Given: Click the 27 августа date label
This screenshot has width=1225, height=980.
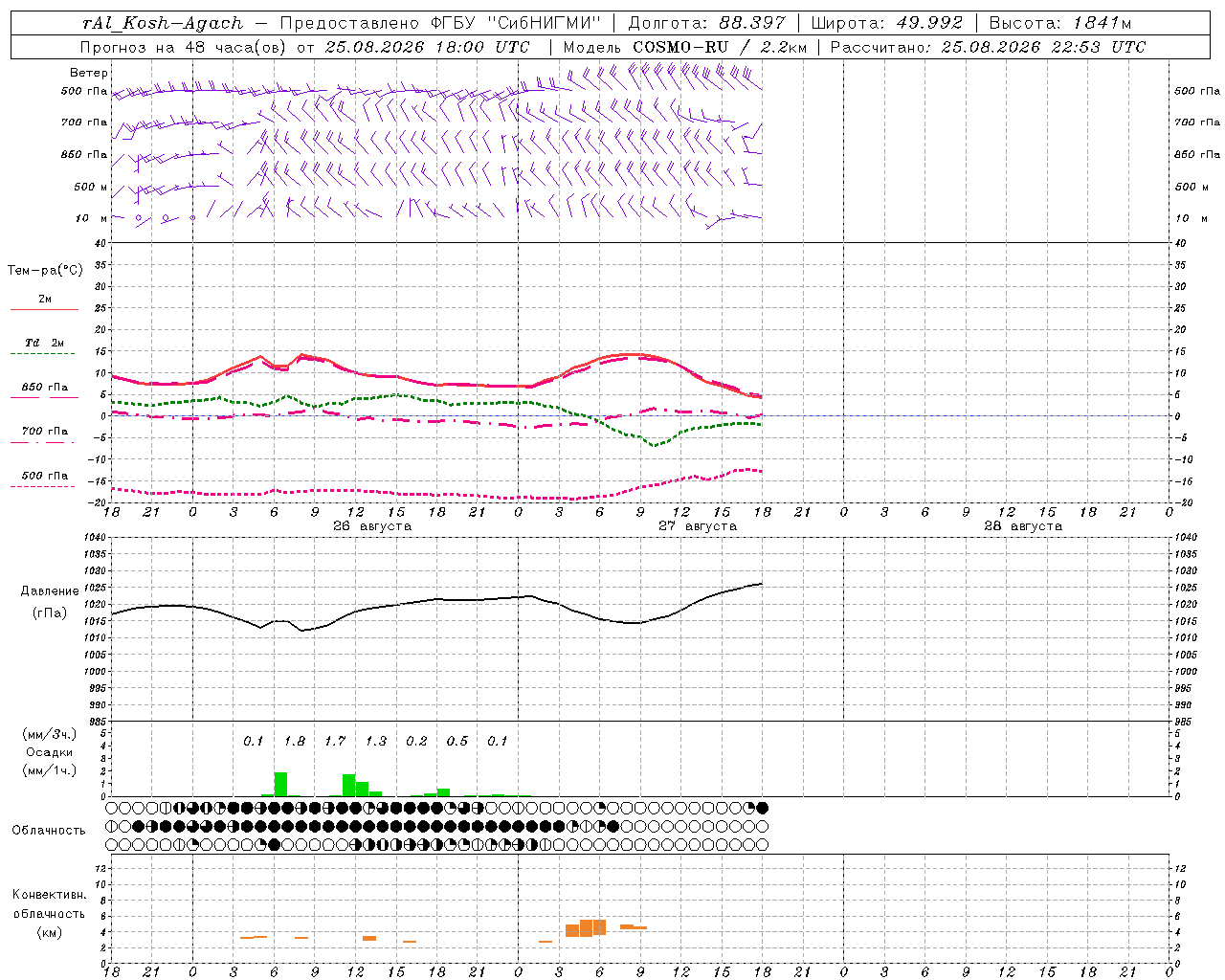Looking at the screenshot, I should (x=698, y=525).
